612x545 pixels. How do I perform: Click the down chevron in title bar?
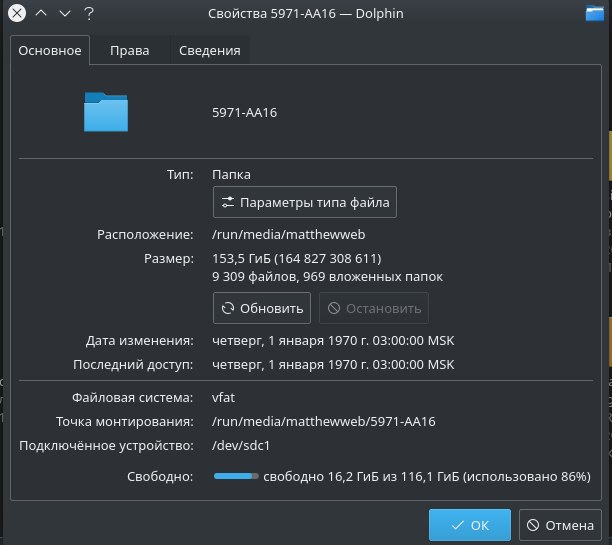click(65, 14)
